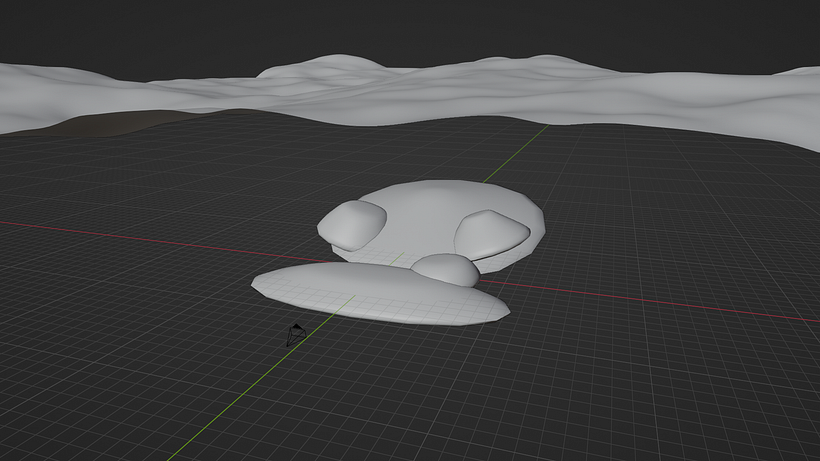Image resolution: width=820 pixels, height=461 pixels.
Task: Select the left rounded lump mesh
Action: (x=352, y=225)
